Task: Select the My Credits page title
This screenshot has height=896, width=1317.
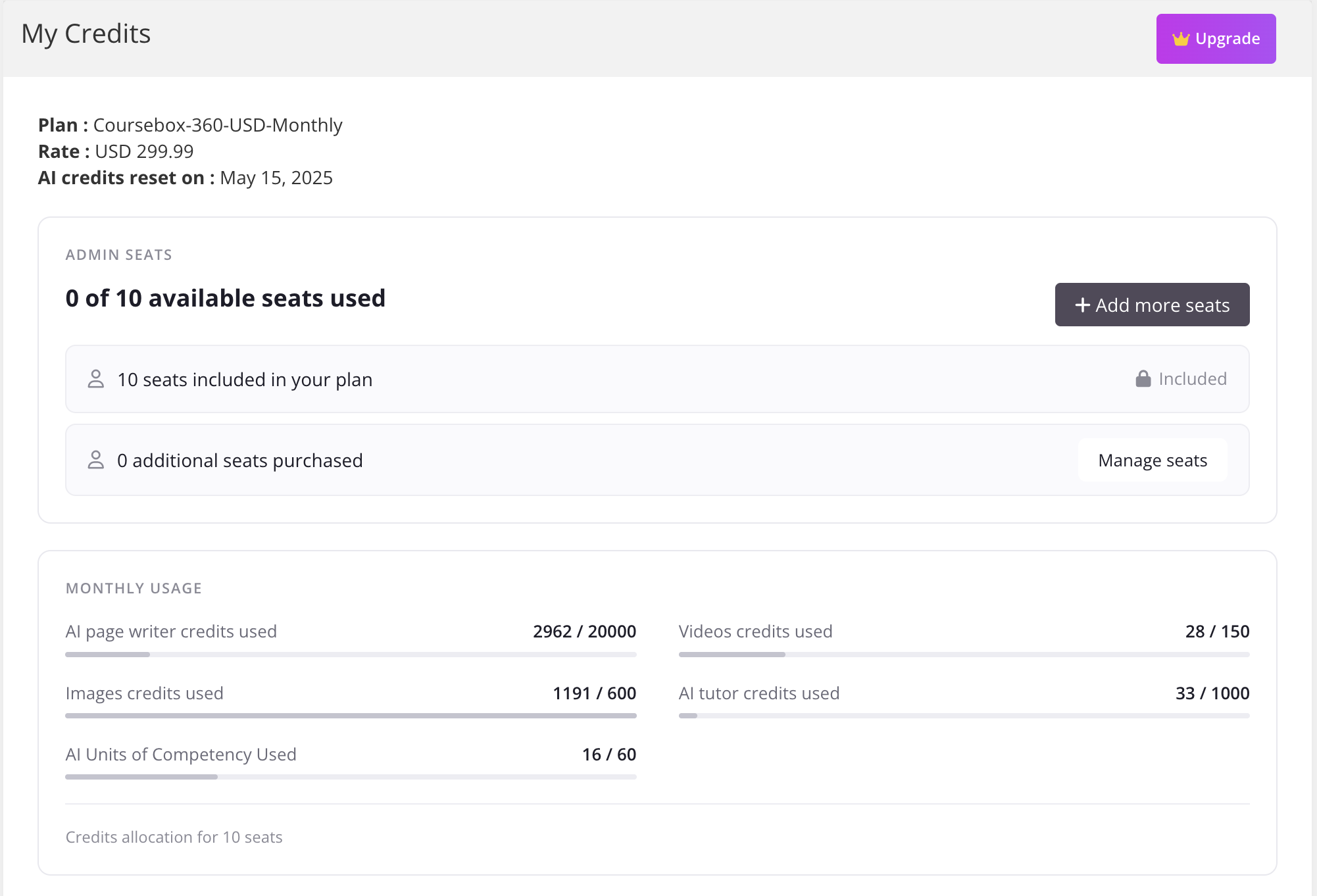Action: coord(86,34)
